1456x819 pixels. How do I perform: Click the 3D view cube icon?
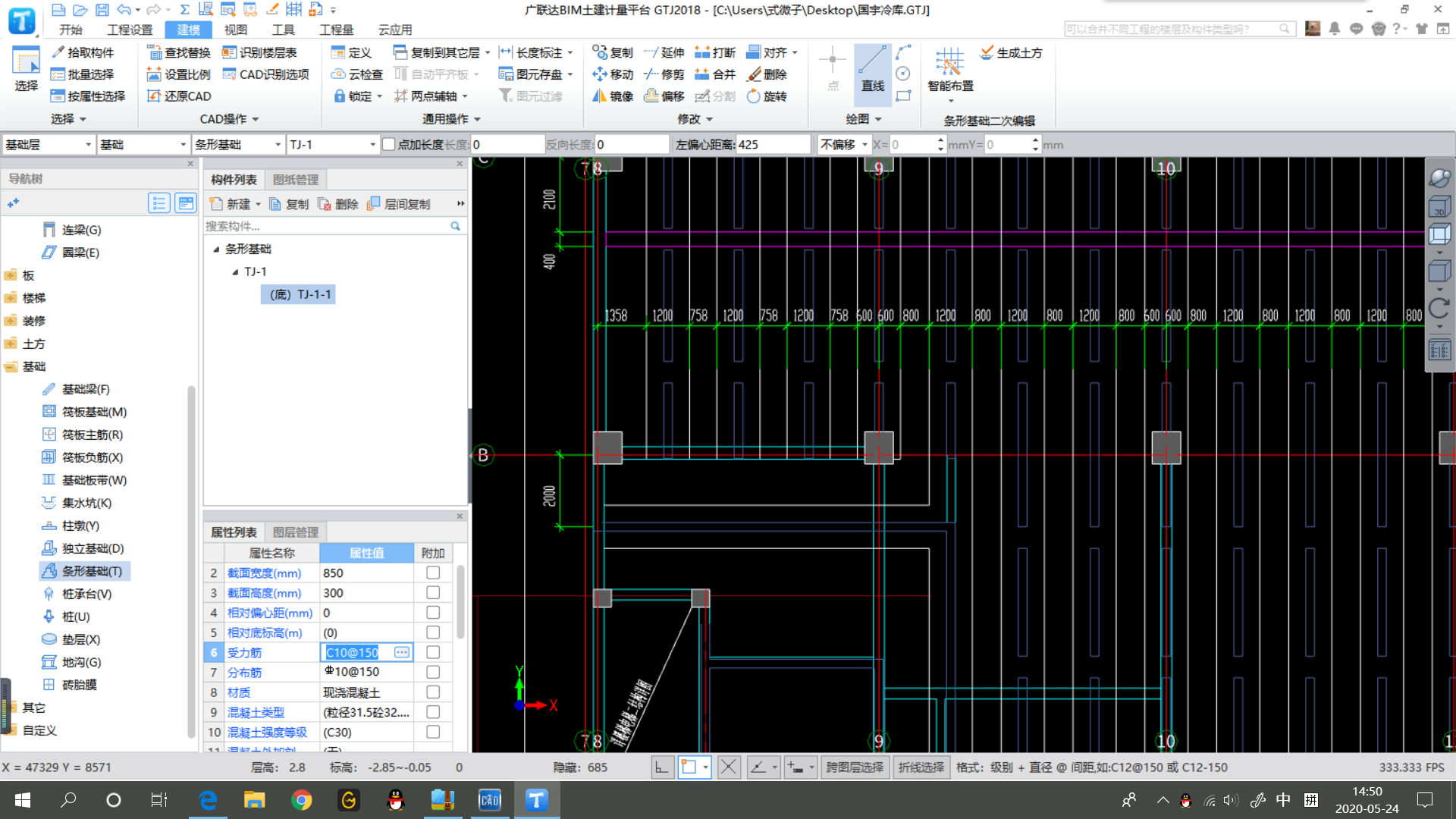coord(1439,207)
